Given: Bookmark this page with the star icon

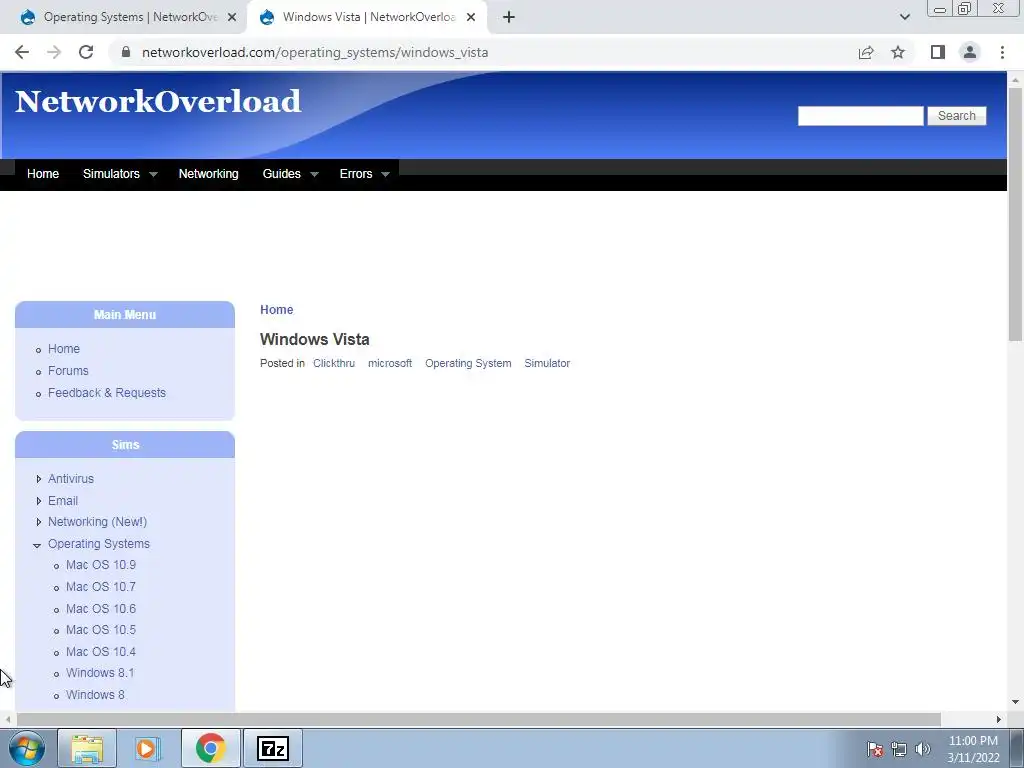Looking at the screenshot, I should click(898, 52).
